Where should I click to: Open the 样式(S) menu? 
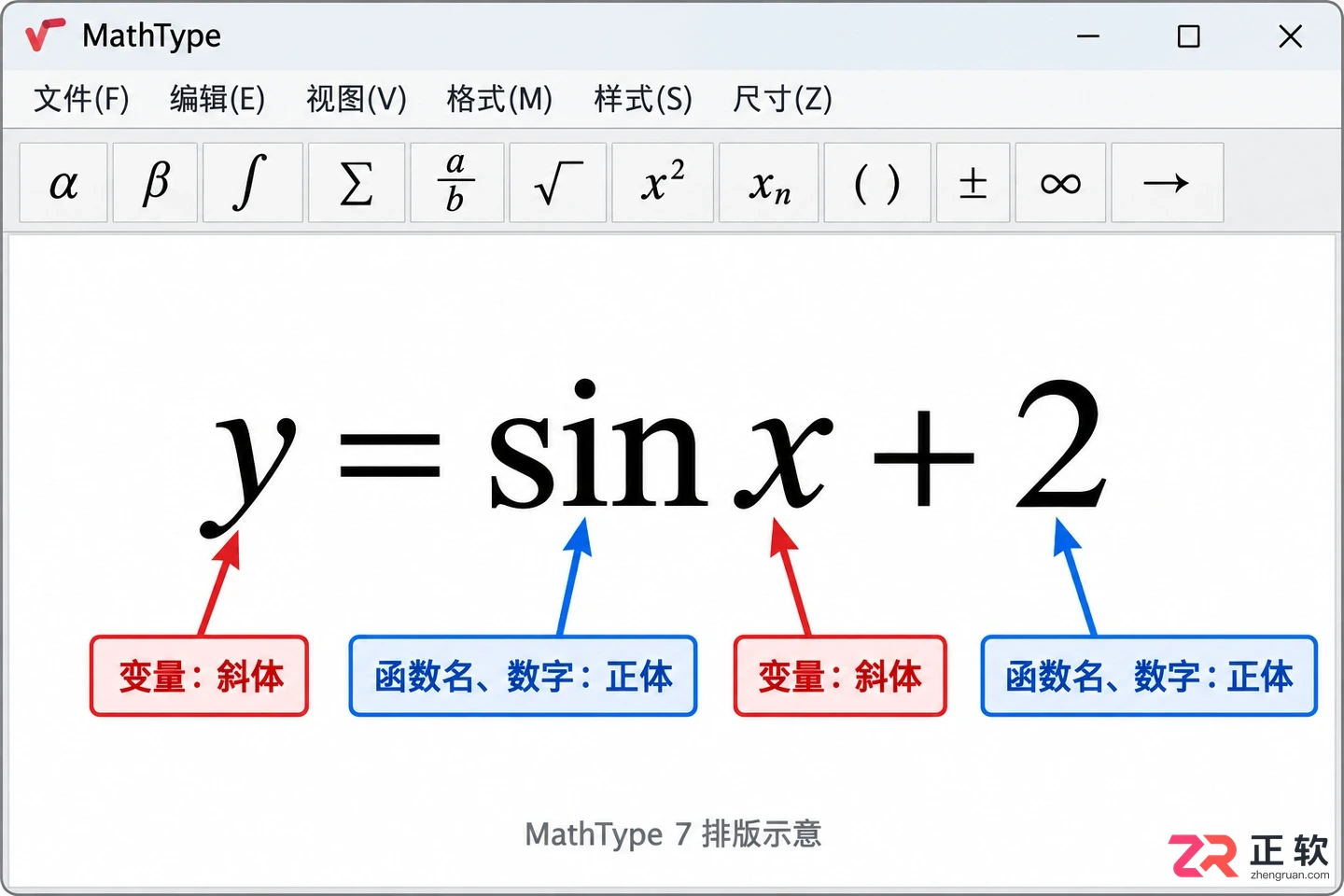(x=643, y=98)
